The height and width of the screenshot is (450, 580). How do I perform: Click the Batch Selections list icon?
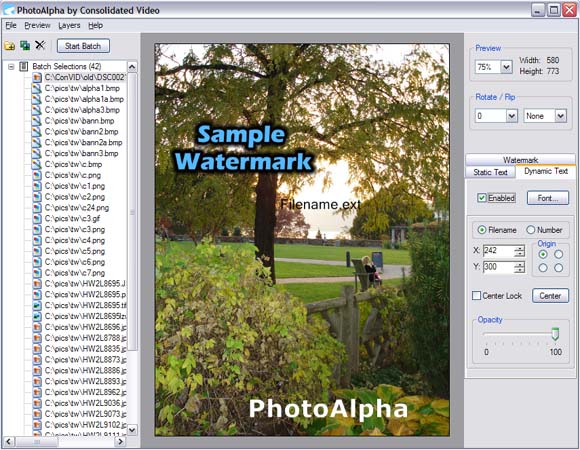(x=24, y=67)
